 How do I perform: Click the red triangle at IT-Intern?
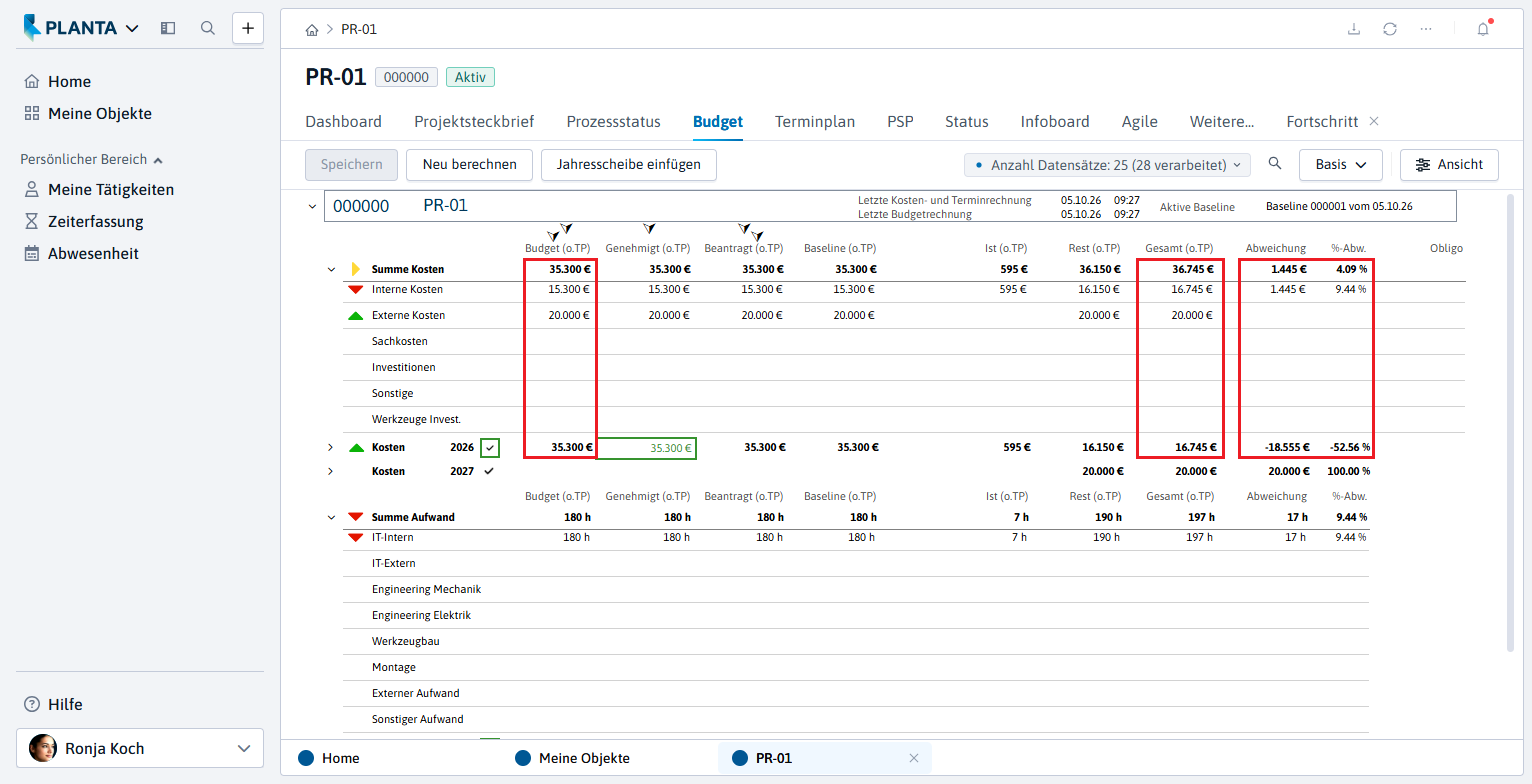point(355,537)
